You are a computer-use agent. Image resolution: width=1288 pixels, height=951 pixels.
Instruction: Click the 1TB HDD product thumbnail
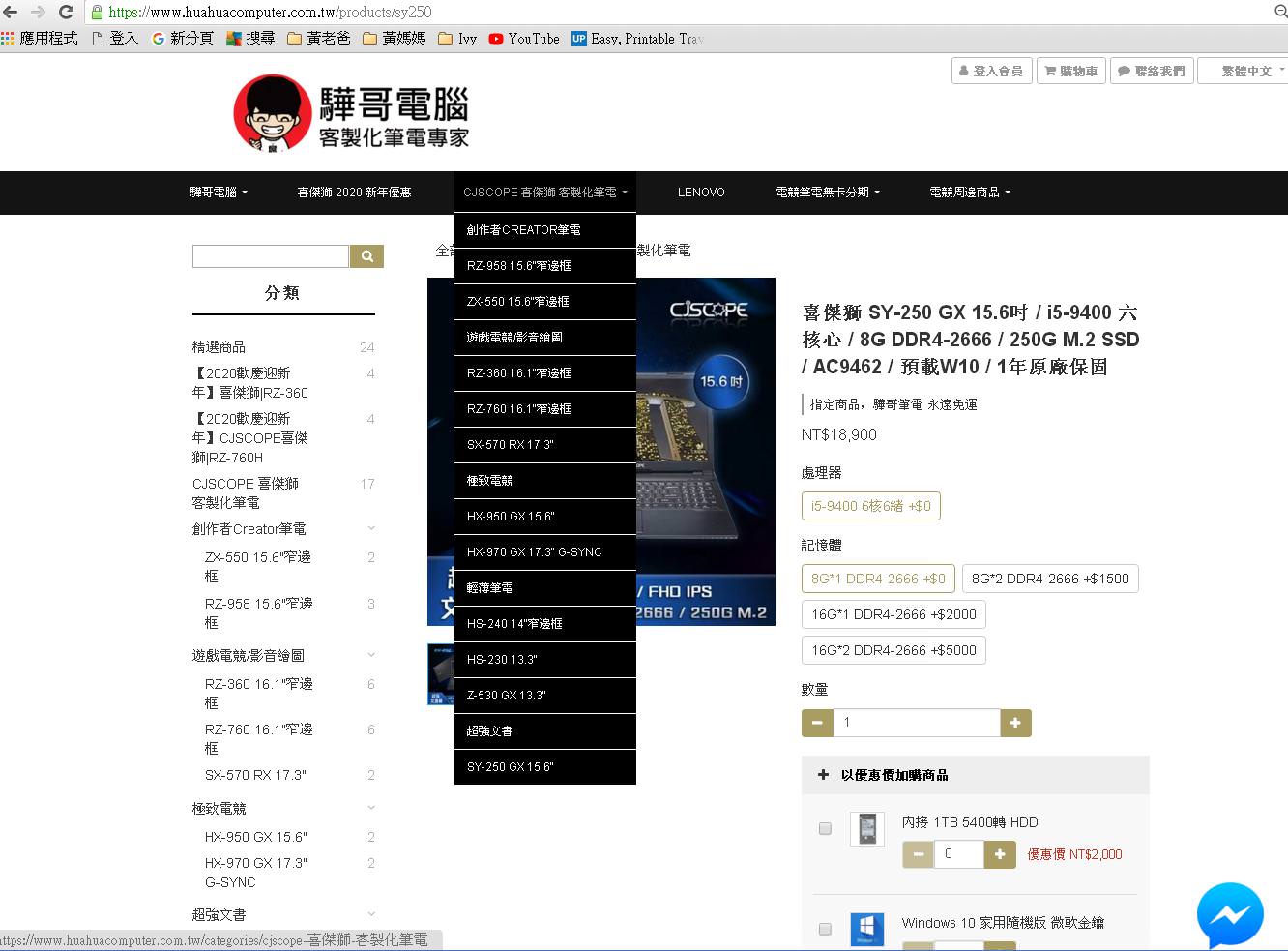(867, 829)
